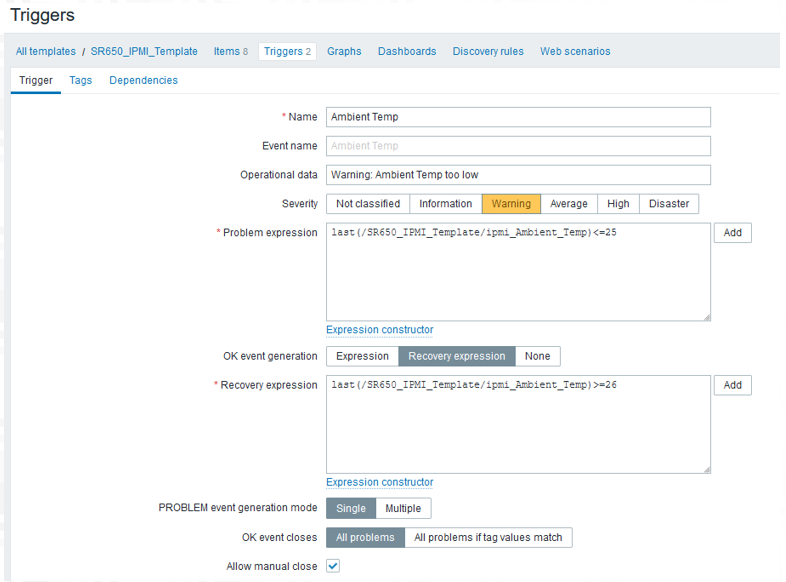Click Add next to Recovery expression
The height and width of the screenshot is (582, 786).
coord(732,385)
